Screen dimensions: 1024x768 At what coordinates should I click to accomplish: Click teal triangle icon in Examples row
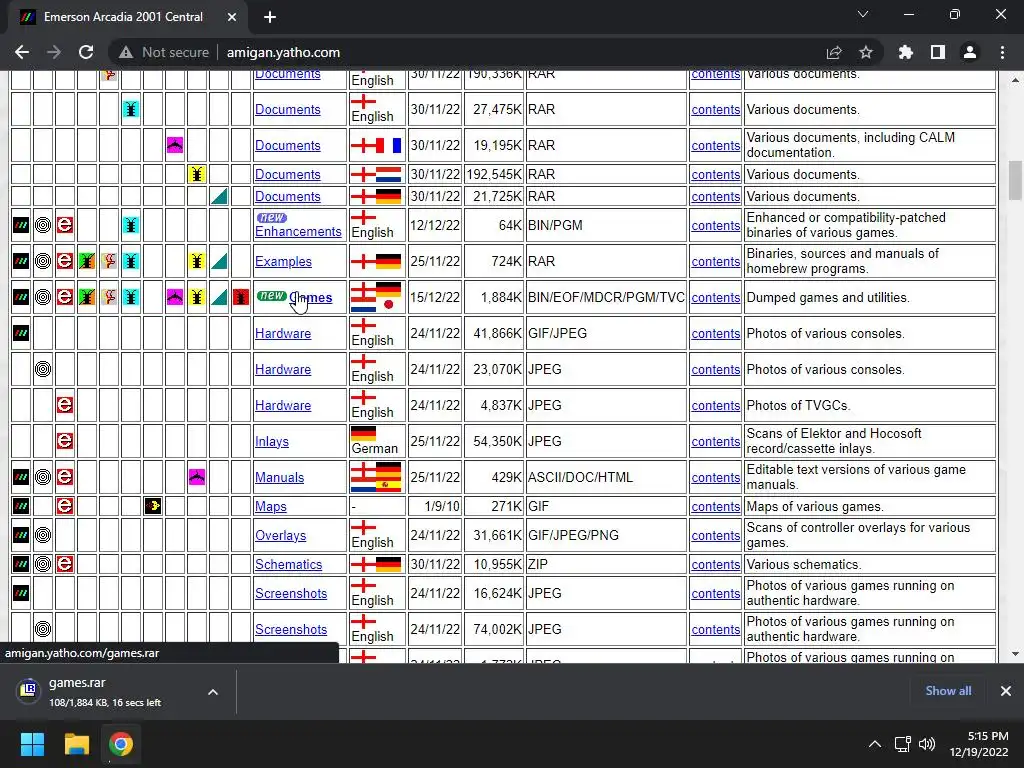pos(219,261)
